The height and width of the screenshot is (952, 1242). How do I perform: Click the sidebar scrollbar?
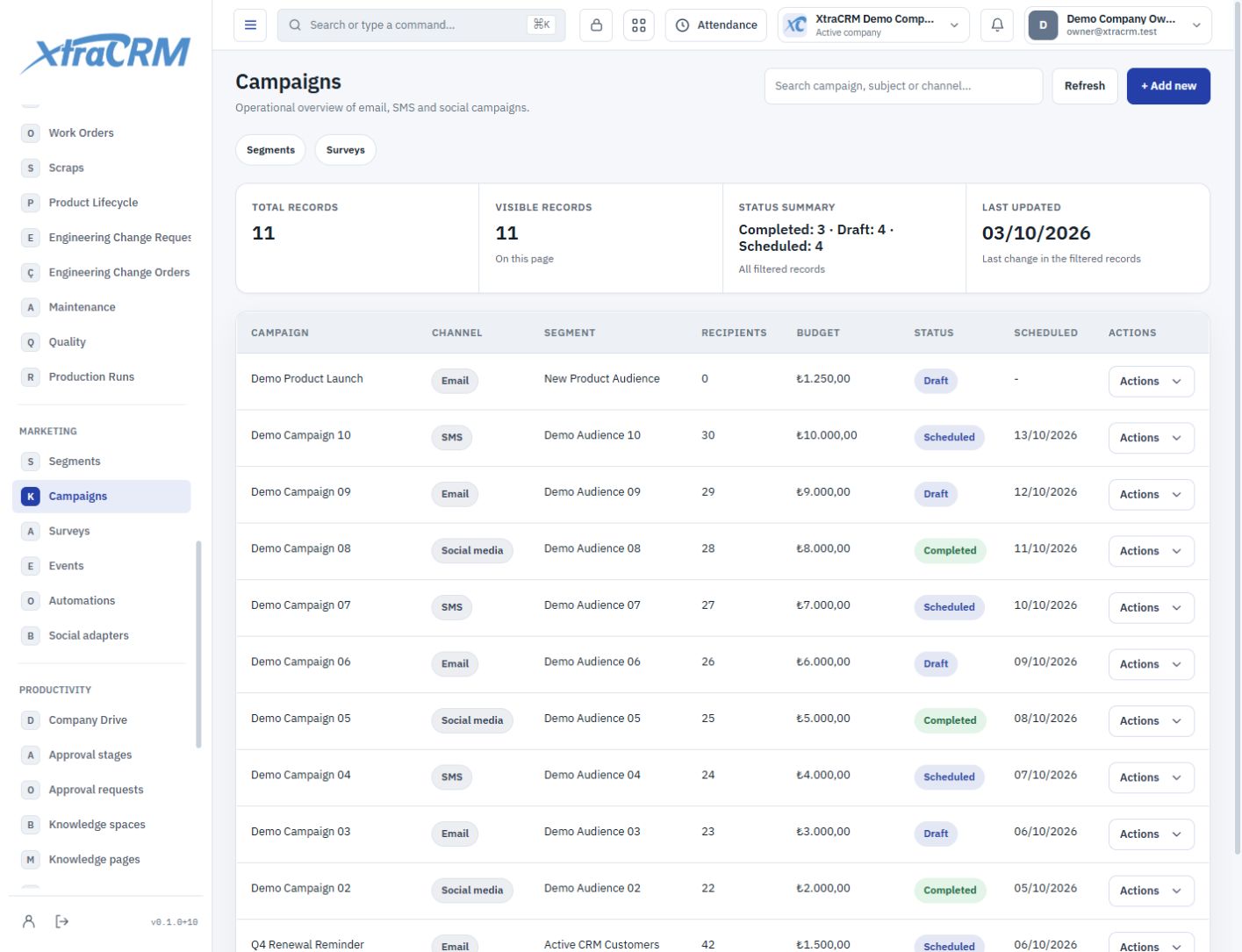(x=198, y=645)
